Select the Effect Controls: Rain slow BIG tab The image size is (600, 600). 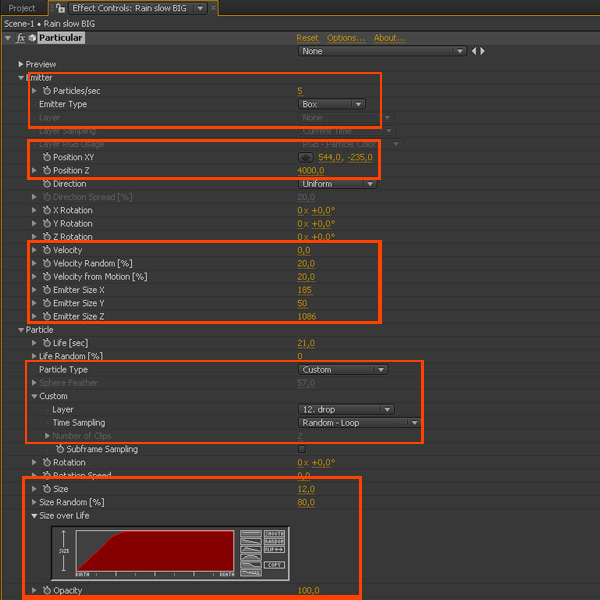pos(129,8)
